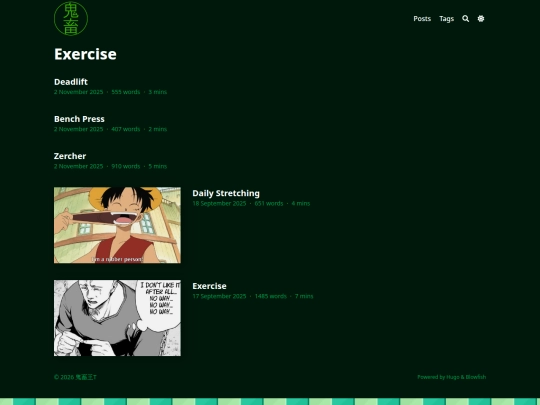Click the '555 words' text under Deadlift

click(x=126, y=92)
